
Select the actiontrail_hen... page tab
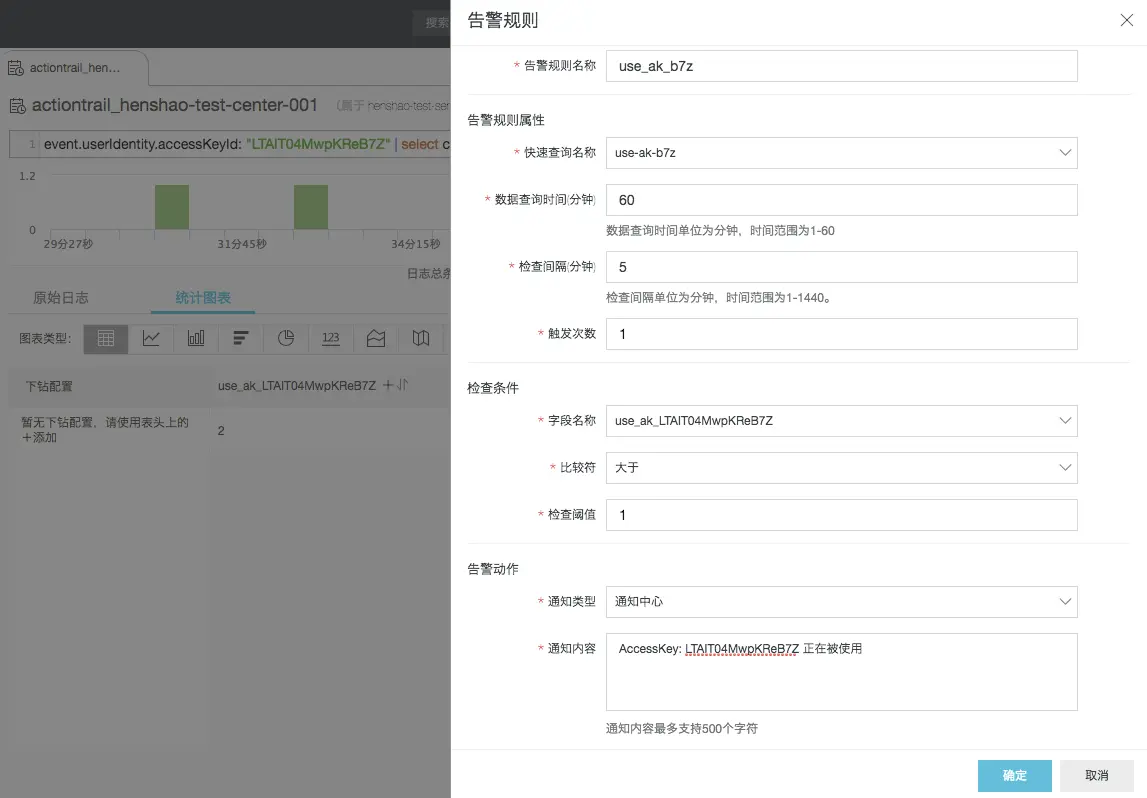pos(74,68)
